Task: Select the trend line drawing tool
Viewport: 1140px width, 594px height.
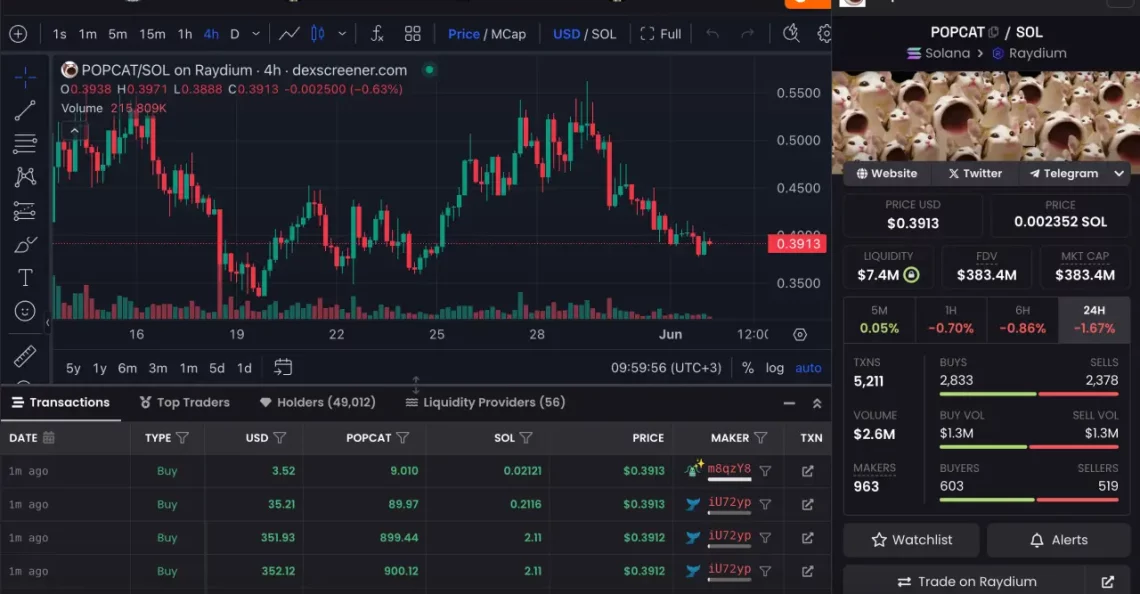Action: (25, 111)
